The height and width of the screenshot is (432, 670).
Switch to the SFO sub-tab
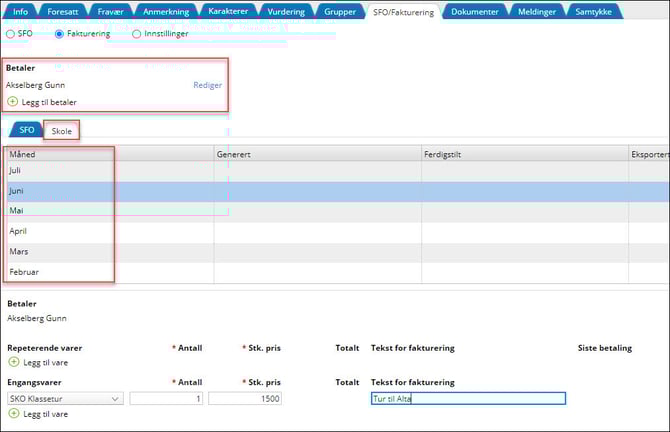point(27,131)
